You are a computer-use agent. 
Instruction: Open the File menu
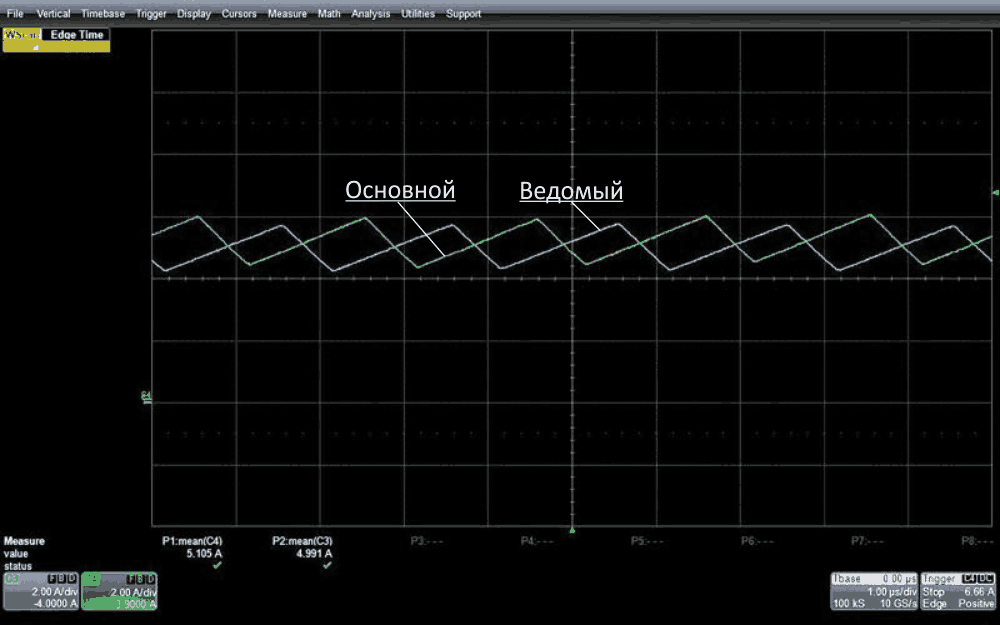tap(15, 13)
